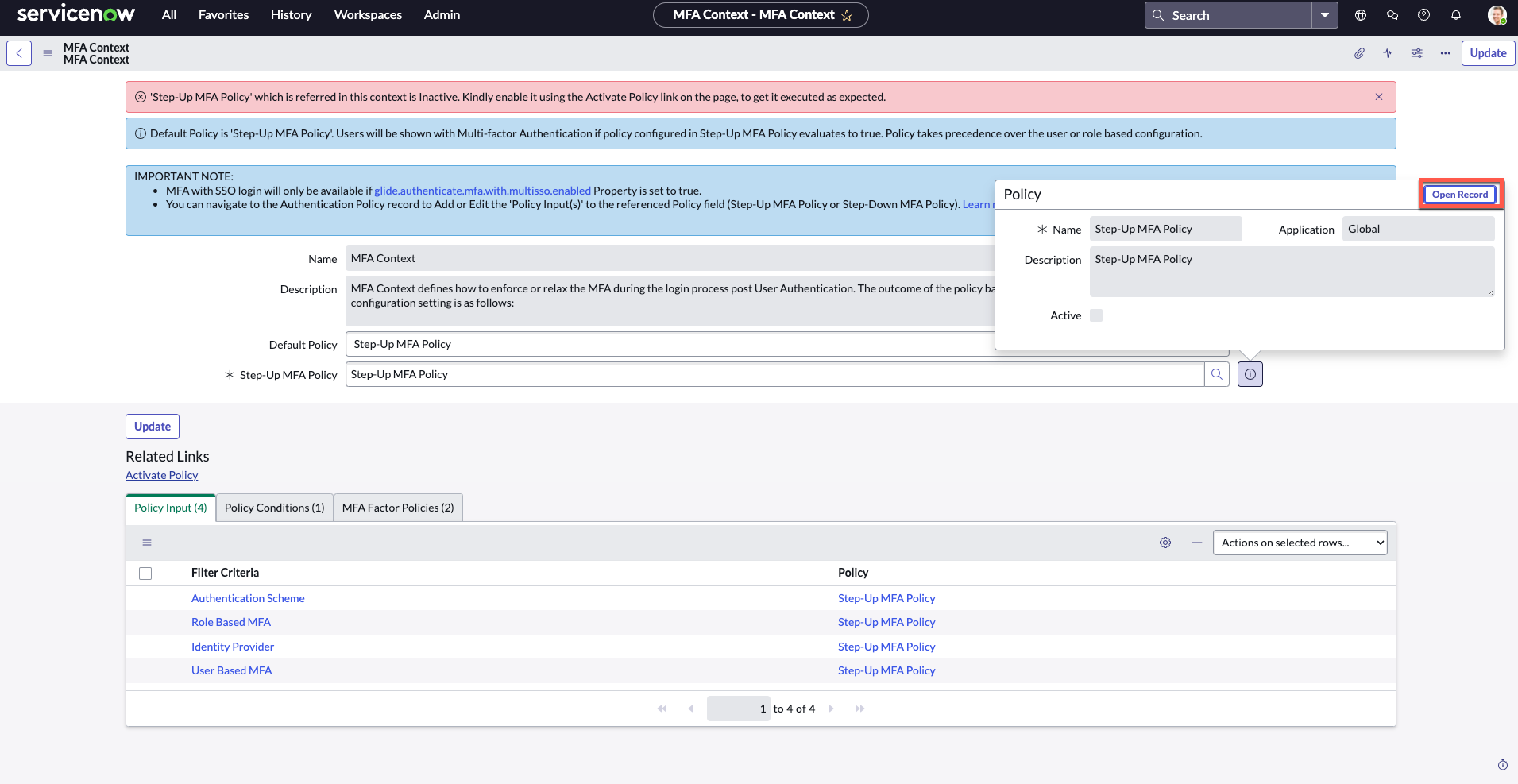Toggle the Active checkbox in the Policy popup

1096,315
